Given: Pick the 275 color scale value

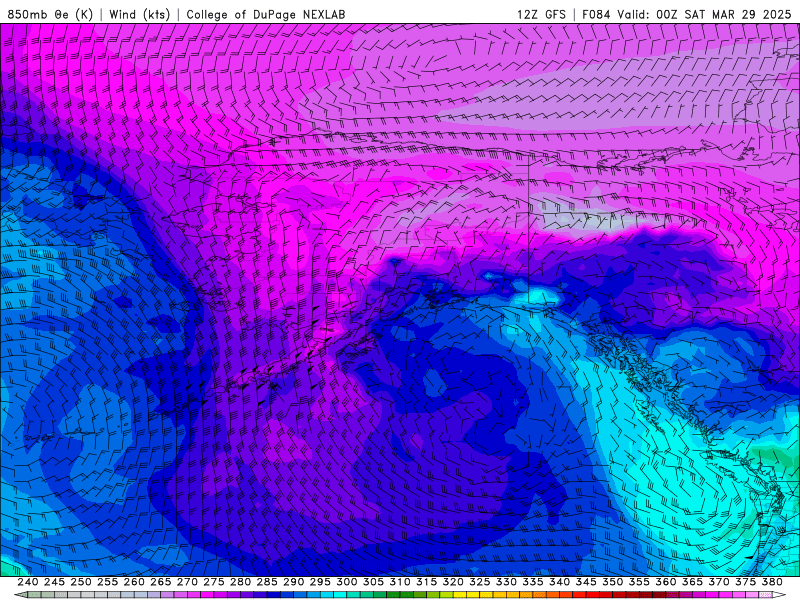Looking at the screenshot, I should coord(213,582).
